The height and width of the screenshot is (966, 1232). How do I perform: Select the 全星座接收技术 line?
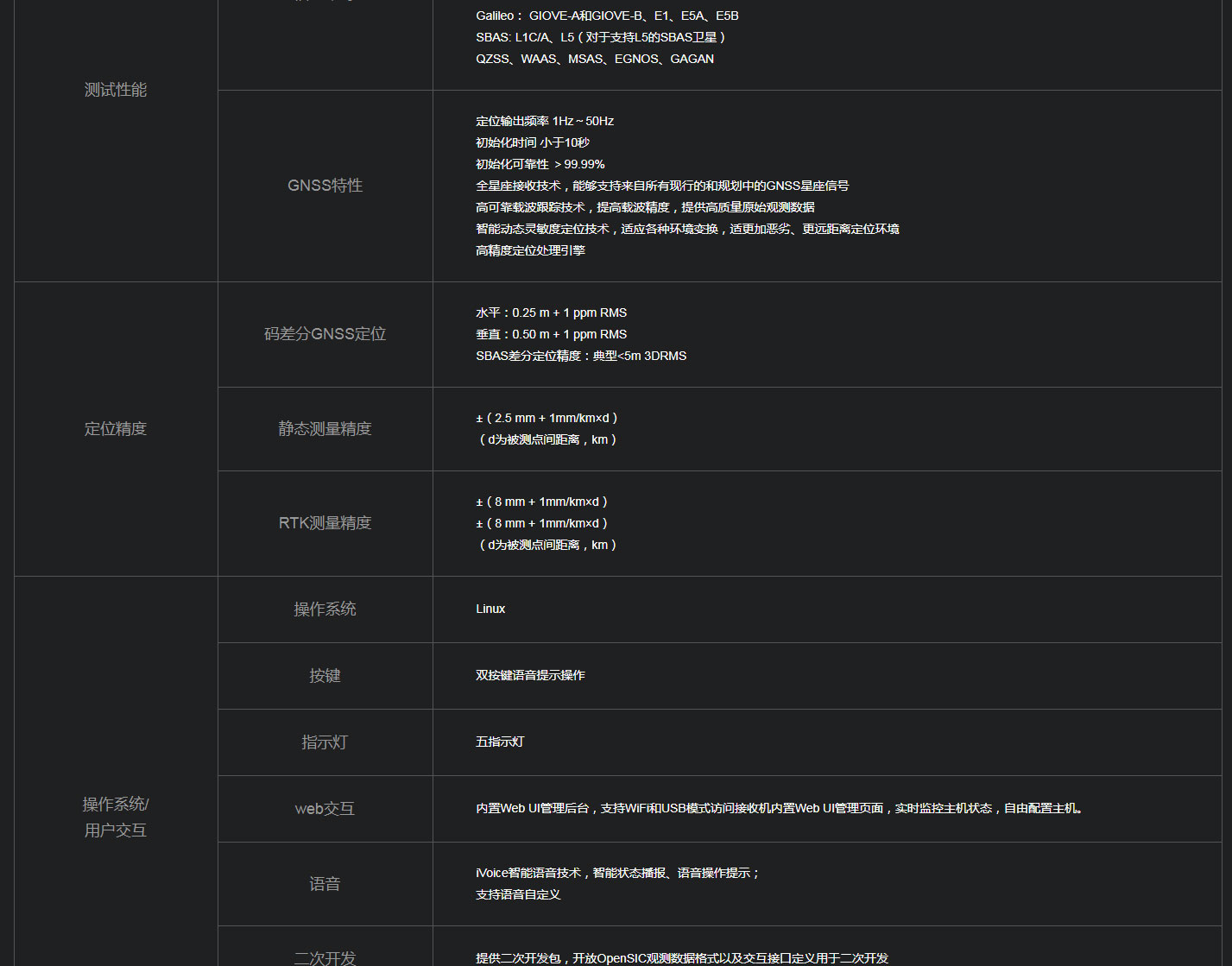[x=662, y=186]
